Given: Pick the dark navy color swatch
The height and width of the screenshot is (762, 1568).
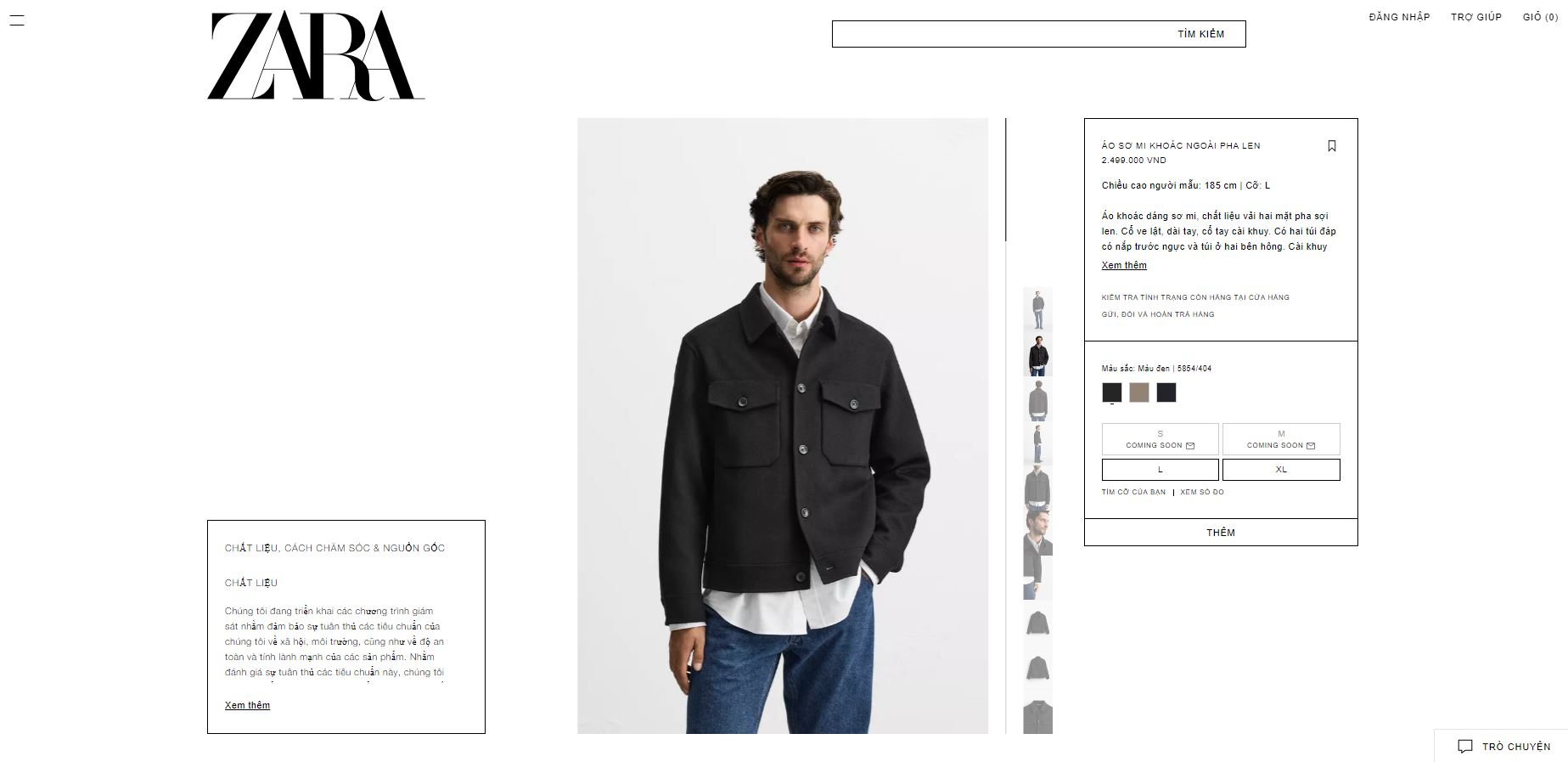Looking at the screenshot, I should click(x=1166, y=392).
